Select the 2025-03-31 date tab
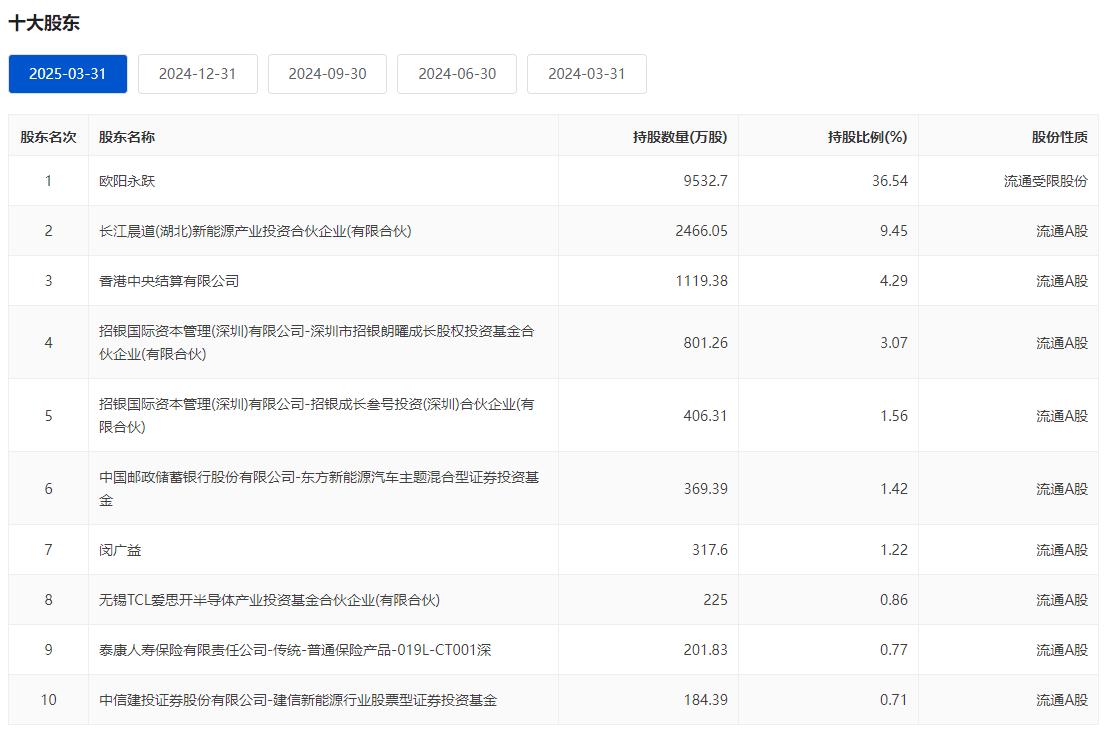 [68, 73]
